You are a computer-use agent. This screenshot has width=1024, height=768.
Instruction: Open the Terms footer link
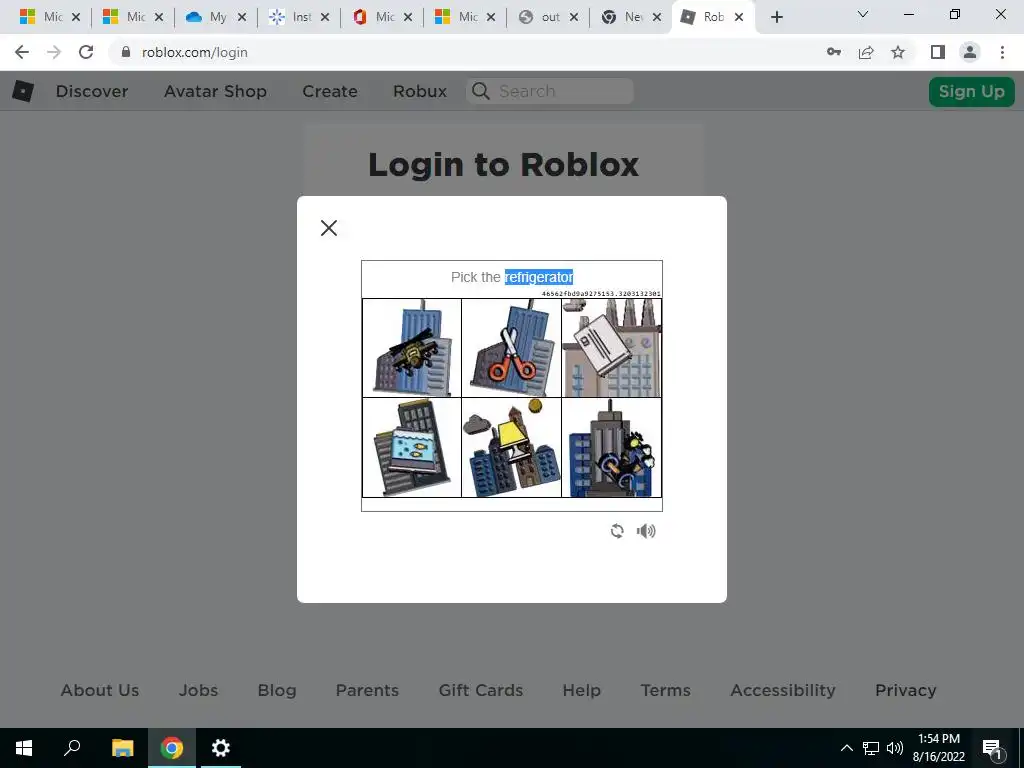click(665, 690)
